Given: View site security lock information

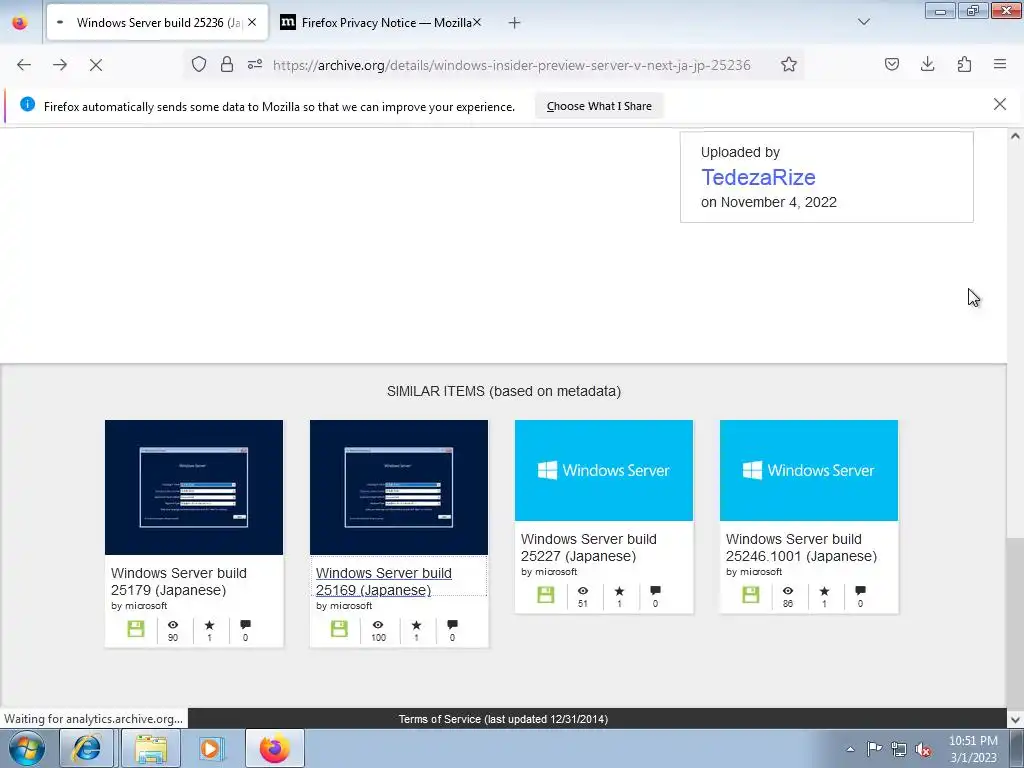Looking at the screenshot, I should pyautogui.click(x=227, y=64).
